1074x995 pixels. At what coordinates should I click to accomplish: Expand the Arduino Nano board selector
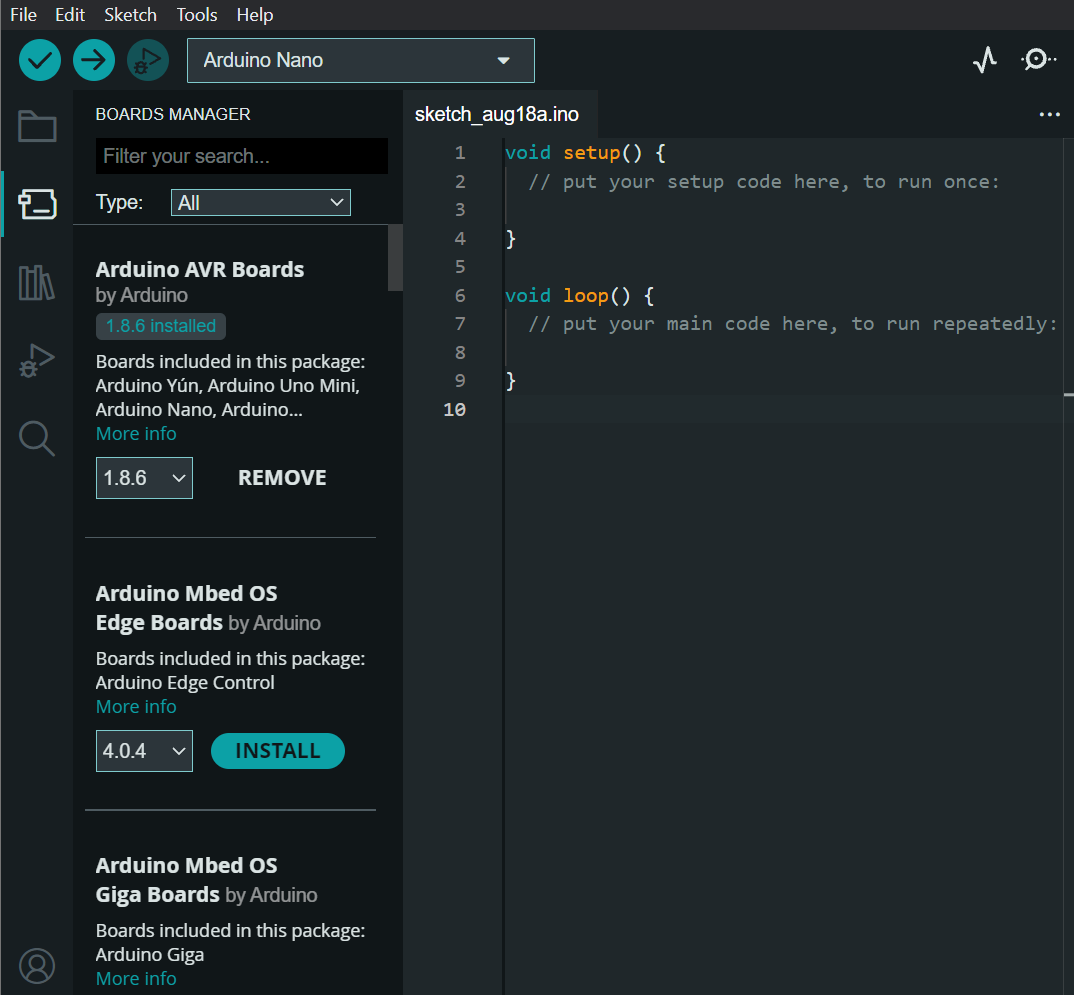tap(360, 60)
